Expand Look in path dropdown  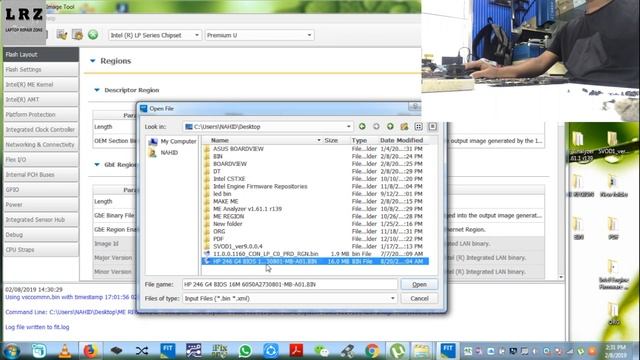(348, 127)
